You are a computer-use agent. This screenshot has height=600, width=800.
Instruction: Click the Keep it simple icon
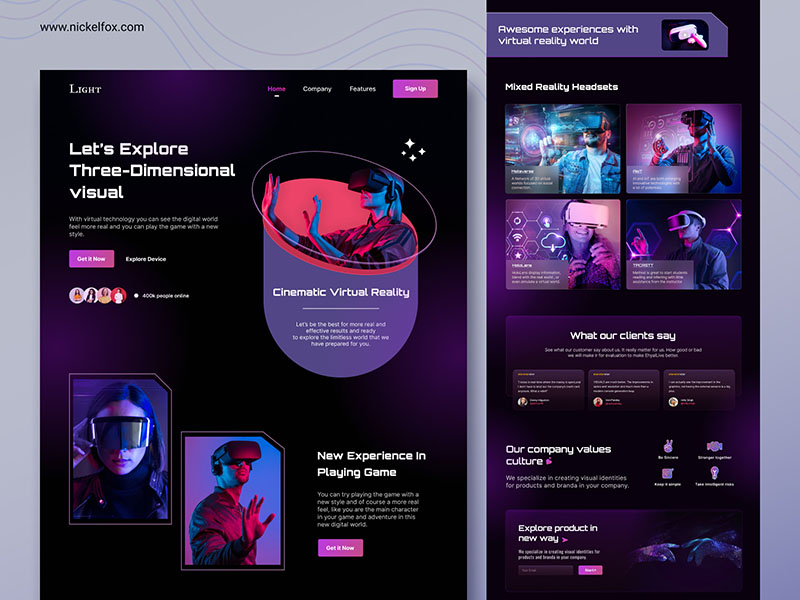[667, 472]
